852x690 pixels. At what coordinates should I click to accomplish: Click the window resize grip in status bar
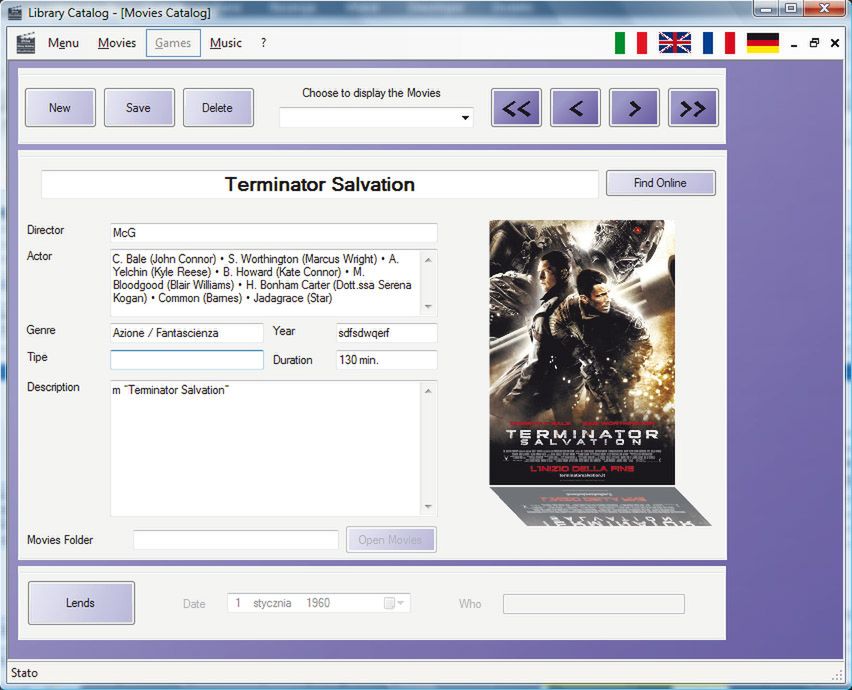click(837, 674)
